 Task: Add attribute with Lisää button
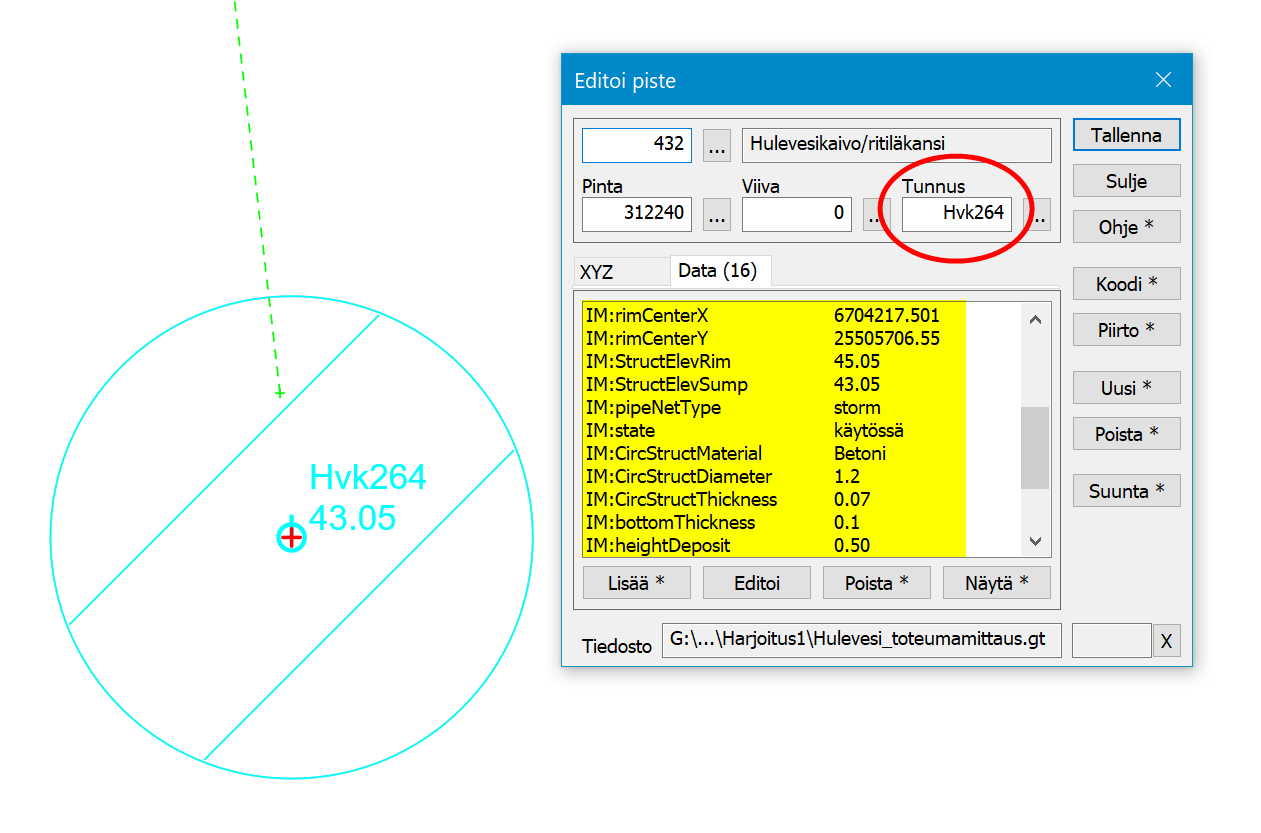click(636, 583)
